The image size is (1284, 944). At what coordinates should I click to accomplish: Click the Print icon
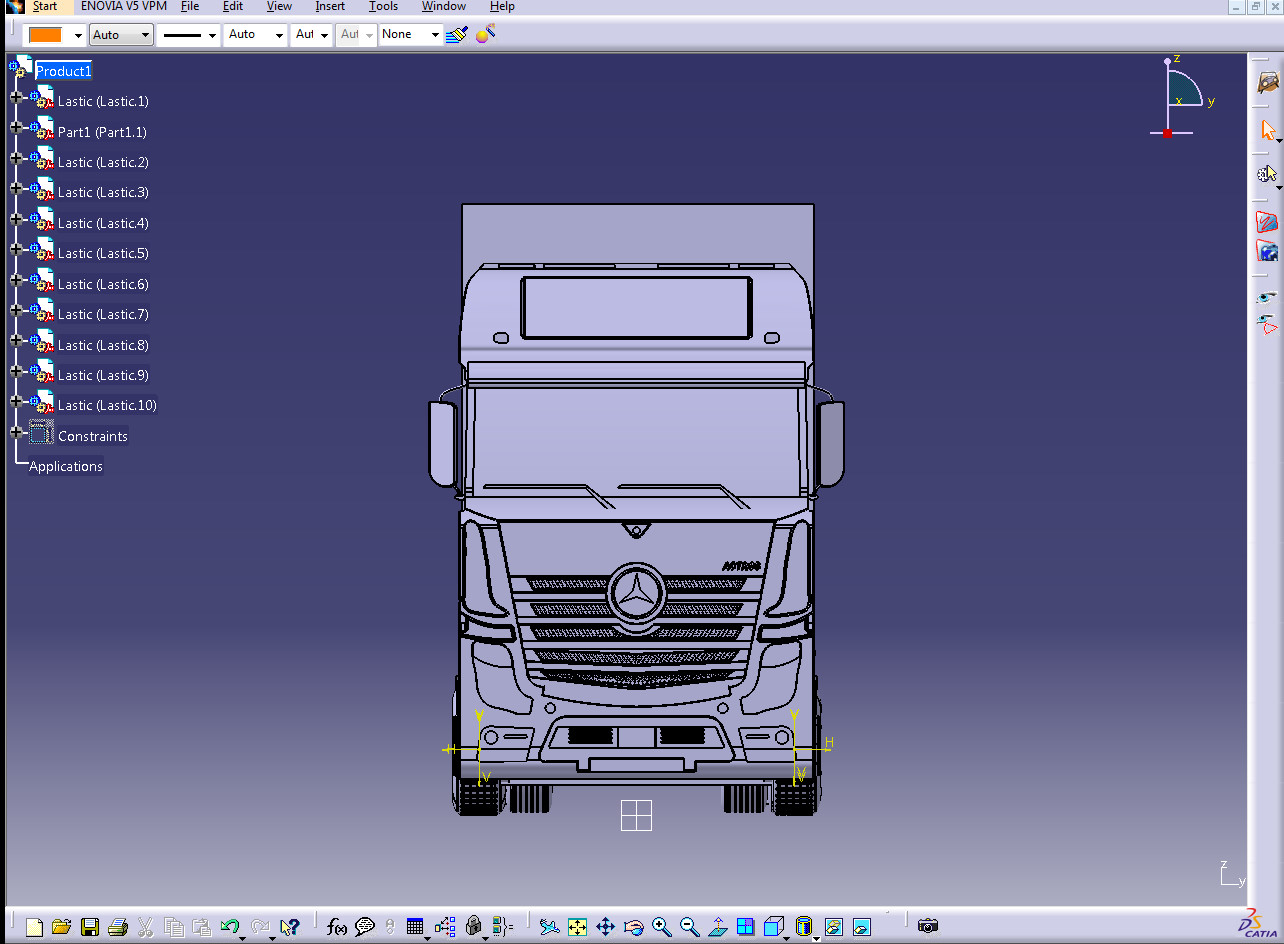(x=118, y=927)
